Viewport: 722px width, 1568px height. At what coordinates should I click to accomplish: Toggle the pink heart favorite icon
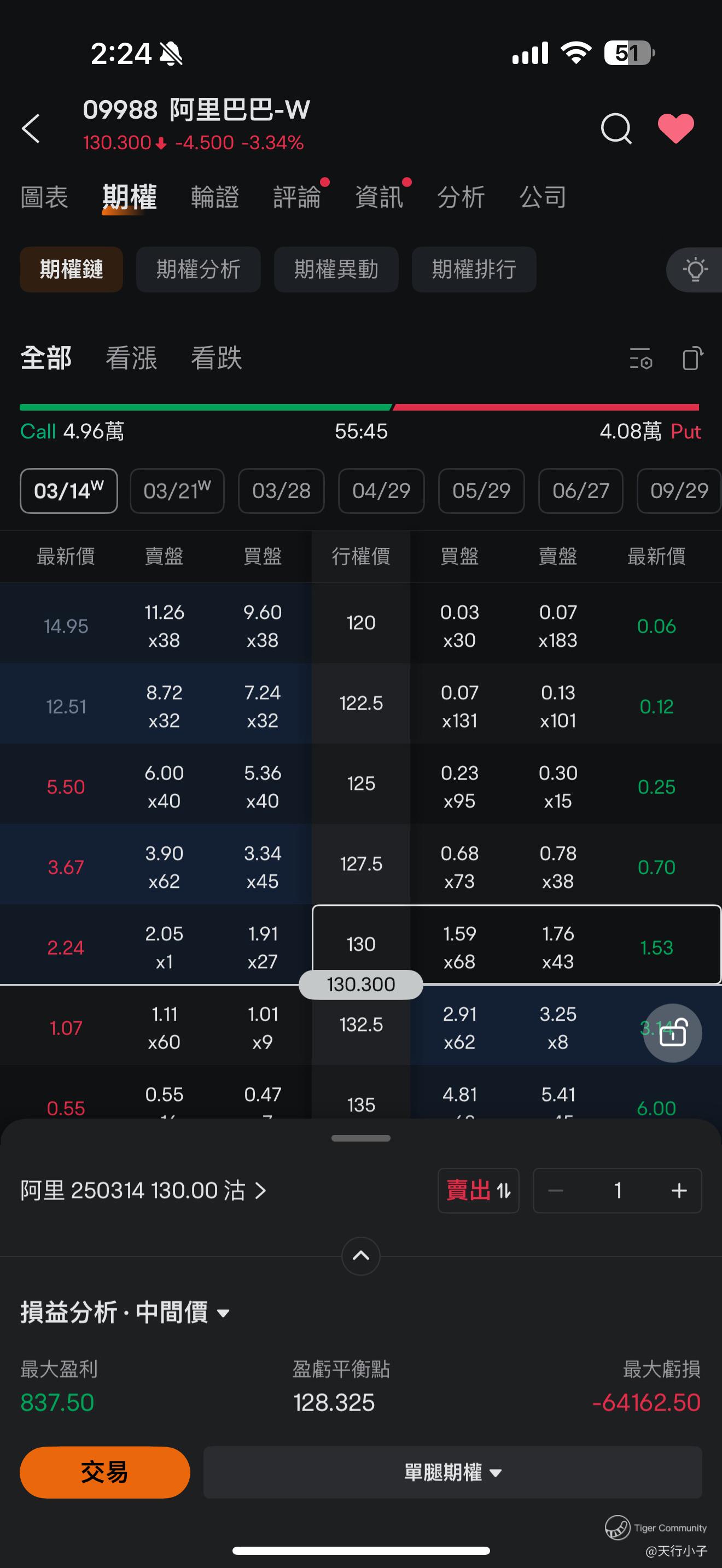[x=676, y=128]
